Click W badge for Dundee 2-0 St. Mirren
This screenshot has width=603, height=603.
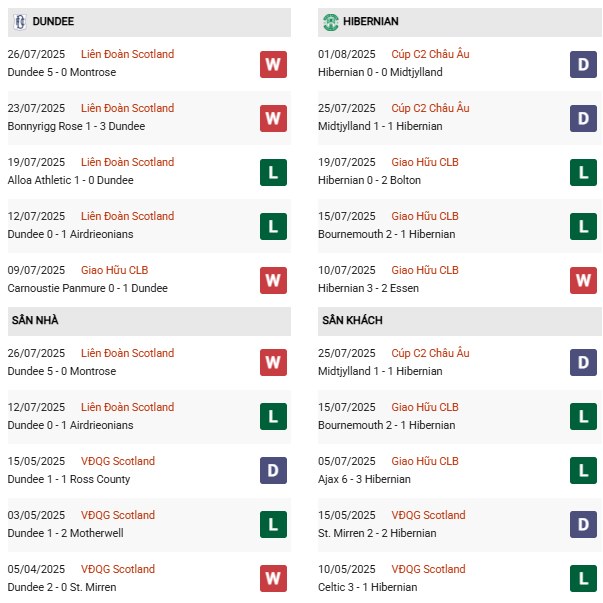coord(273,579)
